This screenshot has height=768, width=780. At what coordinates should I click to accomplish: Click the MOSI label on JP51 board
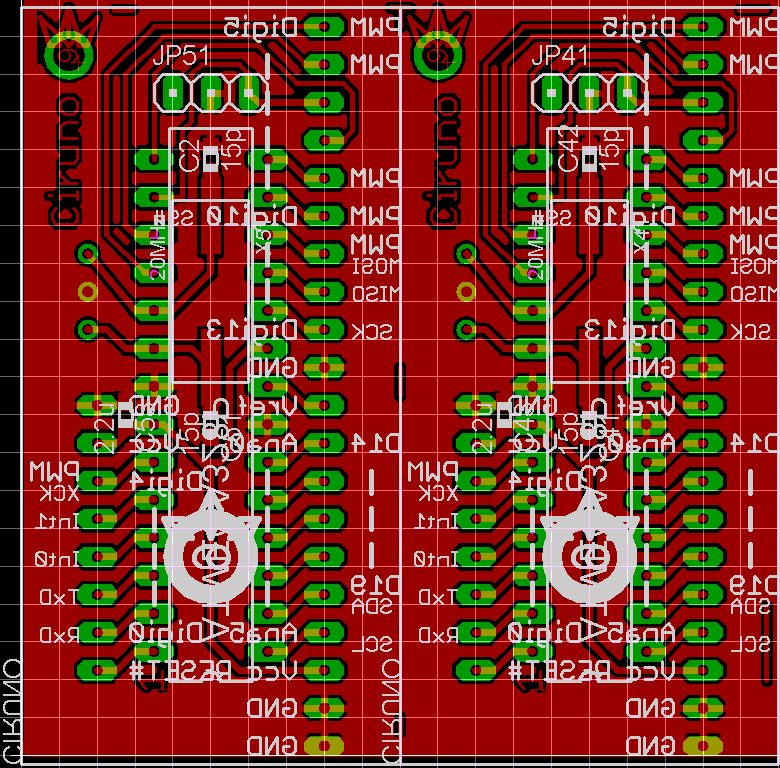376,267
